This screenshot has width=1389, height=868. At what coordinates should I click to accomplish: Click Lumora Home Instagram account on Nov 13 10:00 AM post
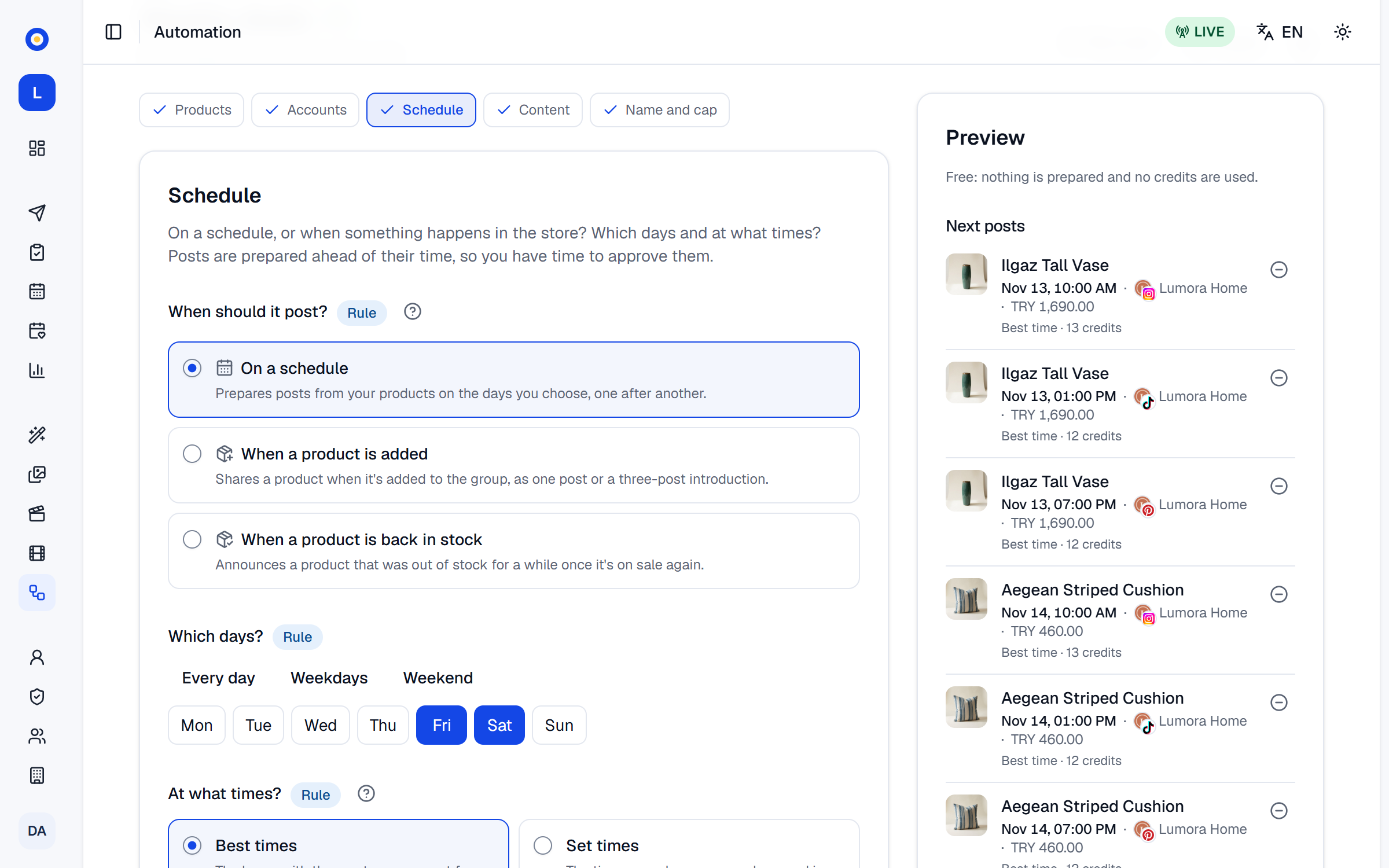point(1191,288)
